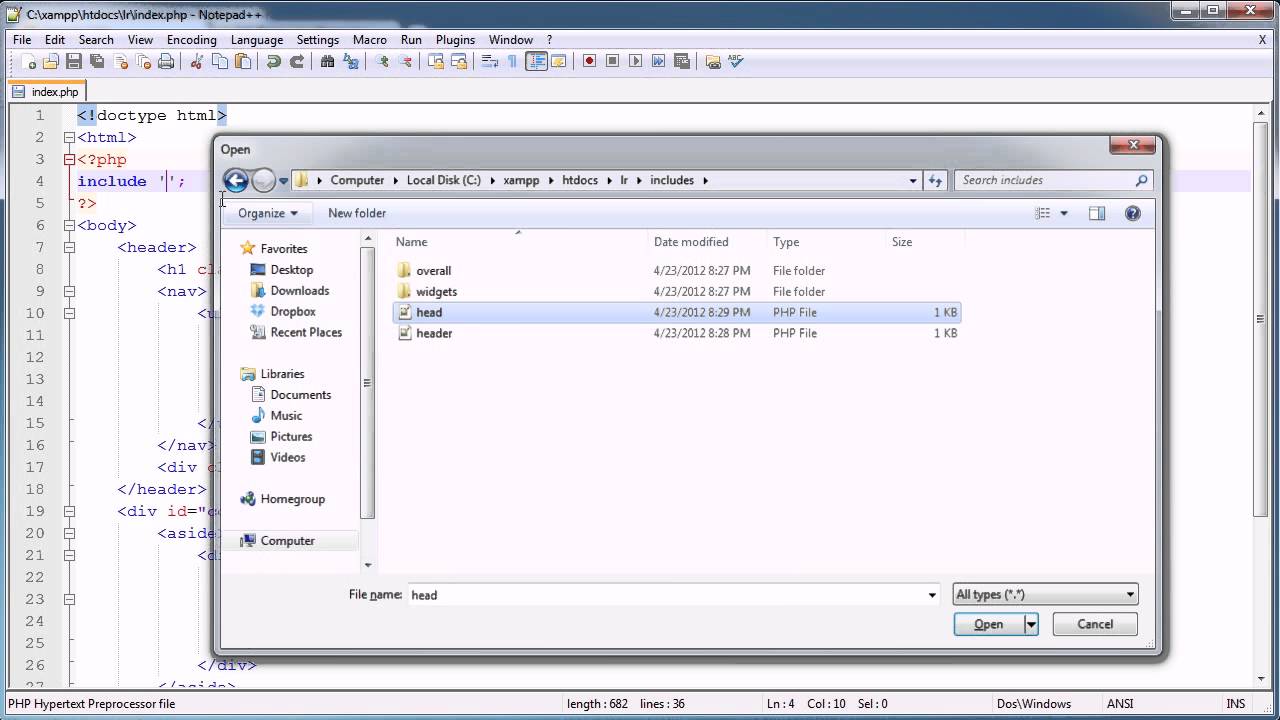Click the New folder button
Screen dimensions: 1280x720
tap(357, 213)
